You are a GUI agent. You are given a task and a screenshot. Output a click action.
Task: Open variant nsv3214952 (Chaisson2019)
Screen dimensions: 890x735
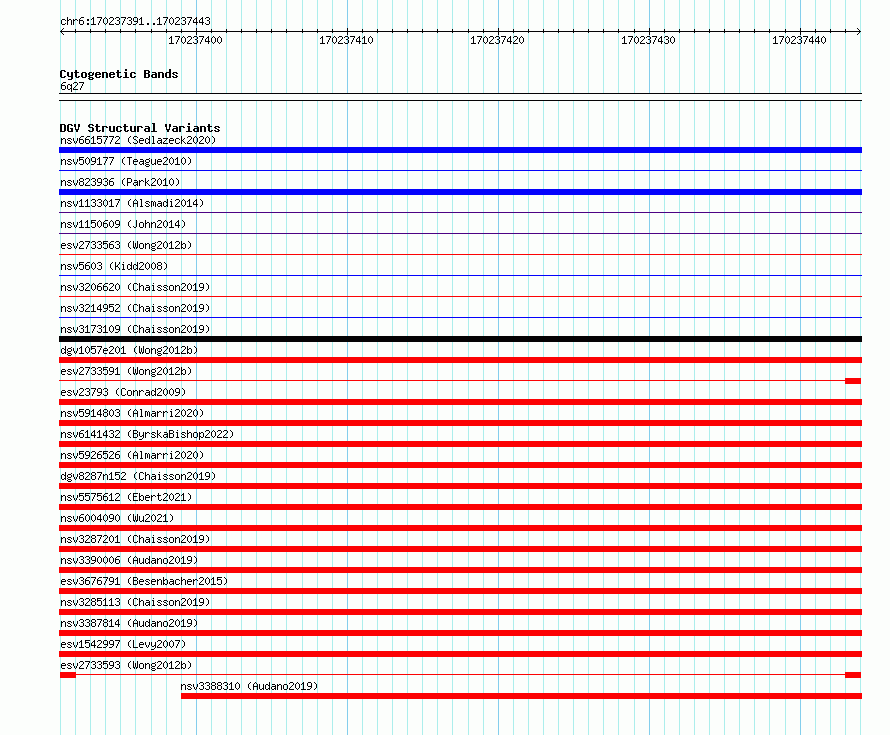tap(135, 308)
